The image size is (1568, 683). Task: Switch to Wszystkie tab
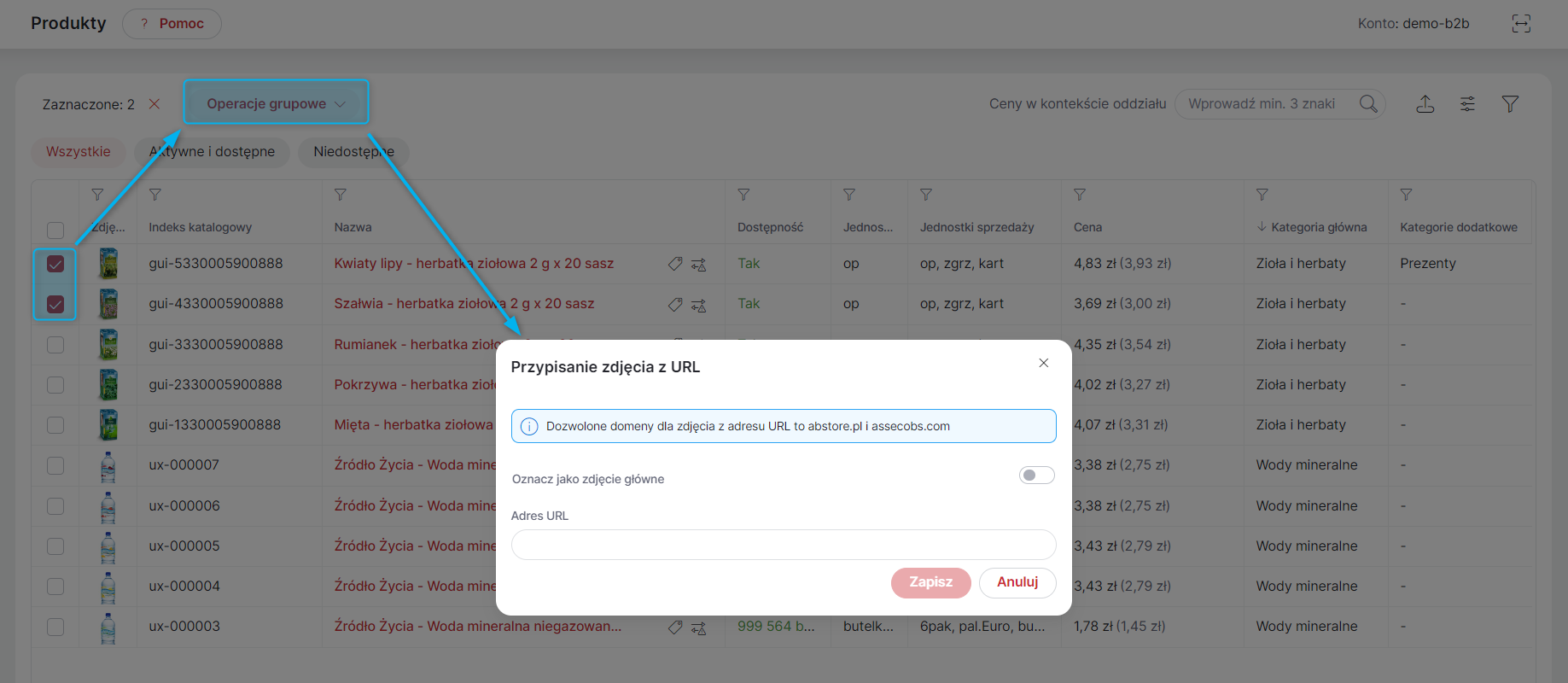pyautogui.click(x=79, y=152)
